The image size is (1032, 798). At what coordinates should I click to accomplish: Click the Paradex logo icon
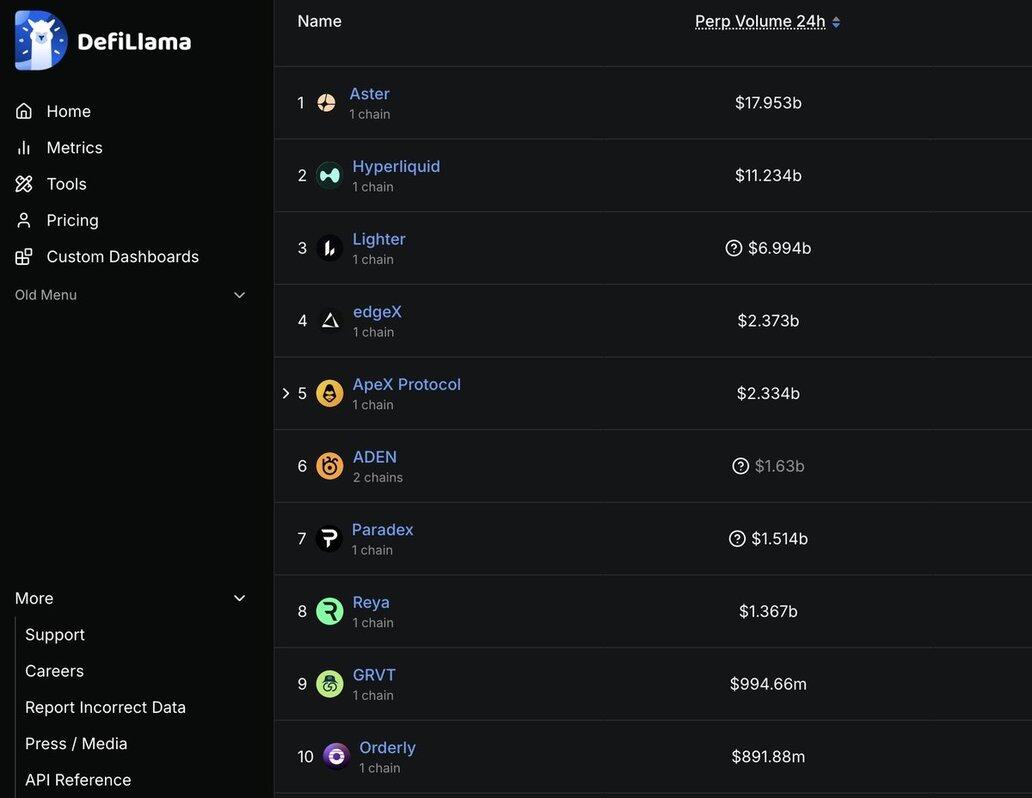(x=328, y=539)
